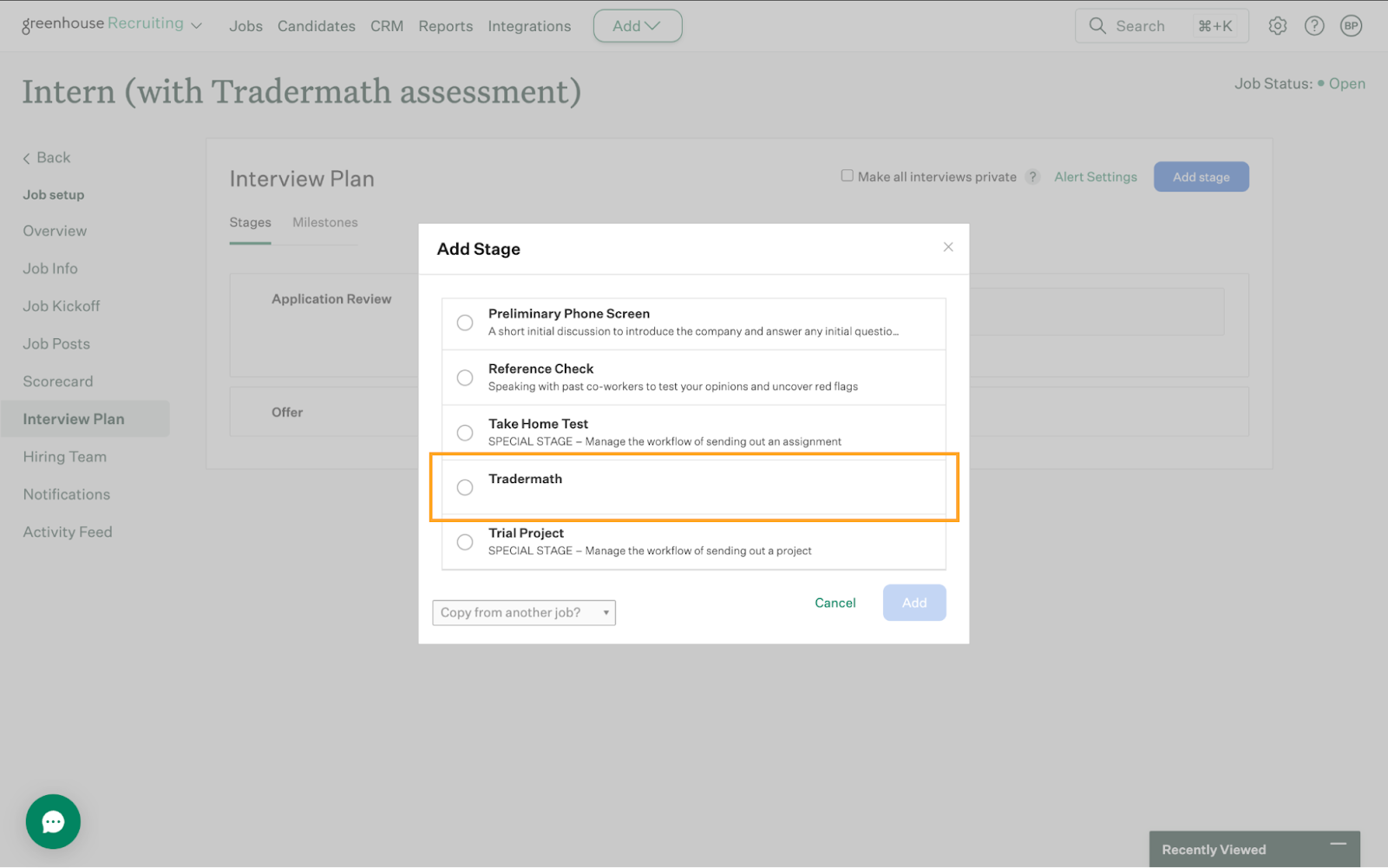Click the tooltip icon beside private interviews
Image resolution: width=1388 pixels, height=868 pixels.
coord(1032,177)
